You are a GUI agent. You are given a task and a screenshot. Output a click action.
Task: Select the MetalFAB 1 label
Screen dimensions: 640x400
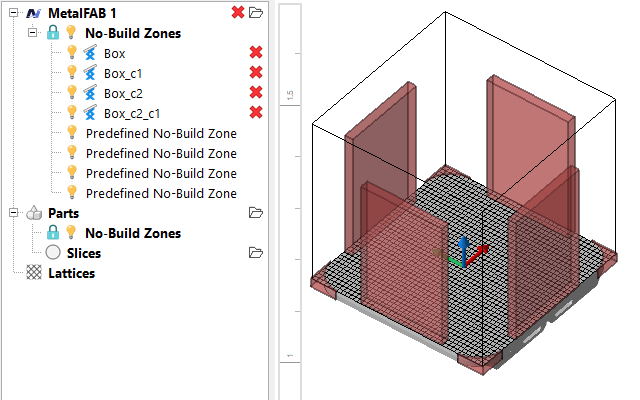(82, 13)
